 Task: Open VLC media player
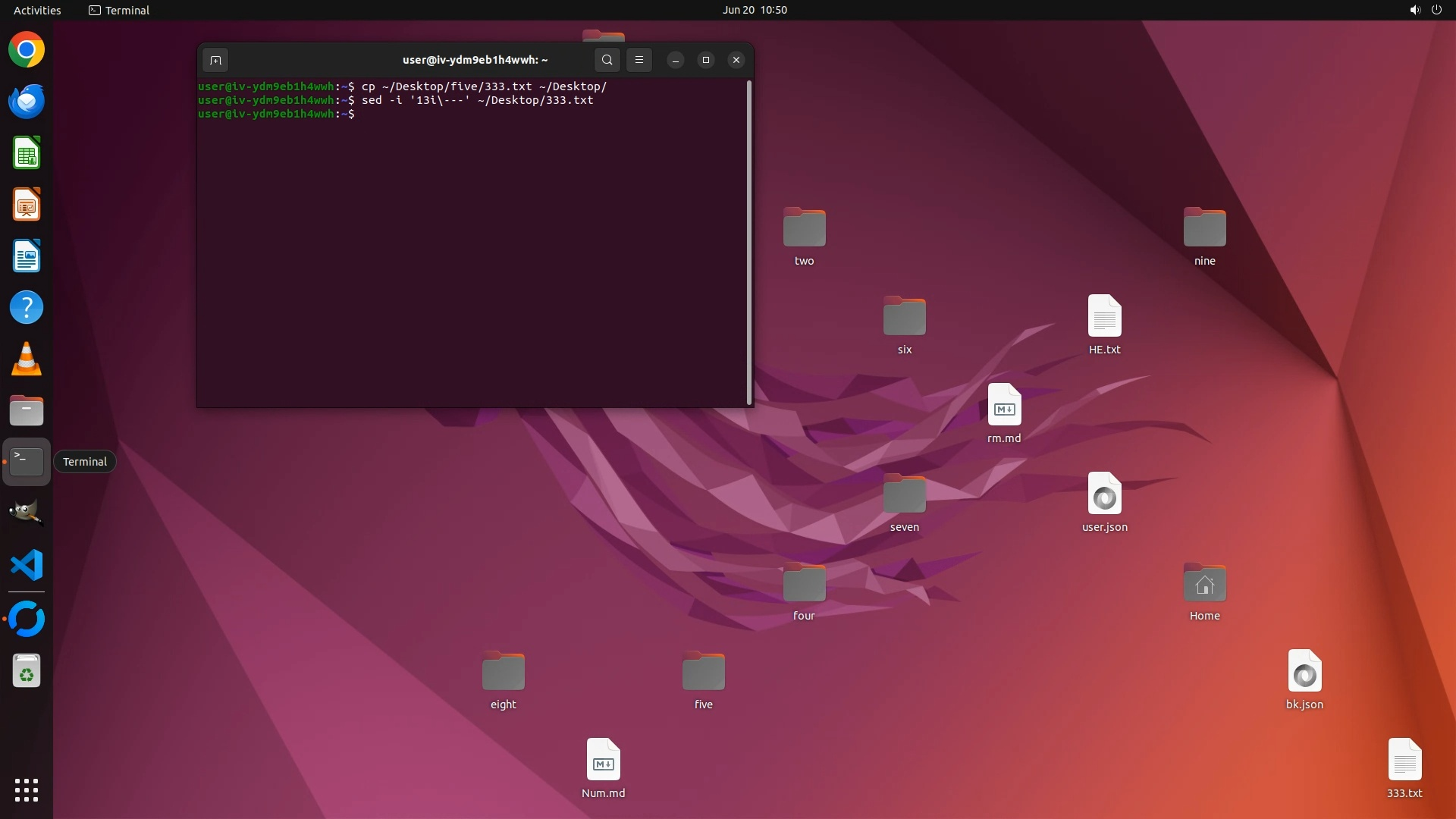[x=27, y=359]
